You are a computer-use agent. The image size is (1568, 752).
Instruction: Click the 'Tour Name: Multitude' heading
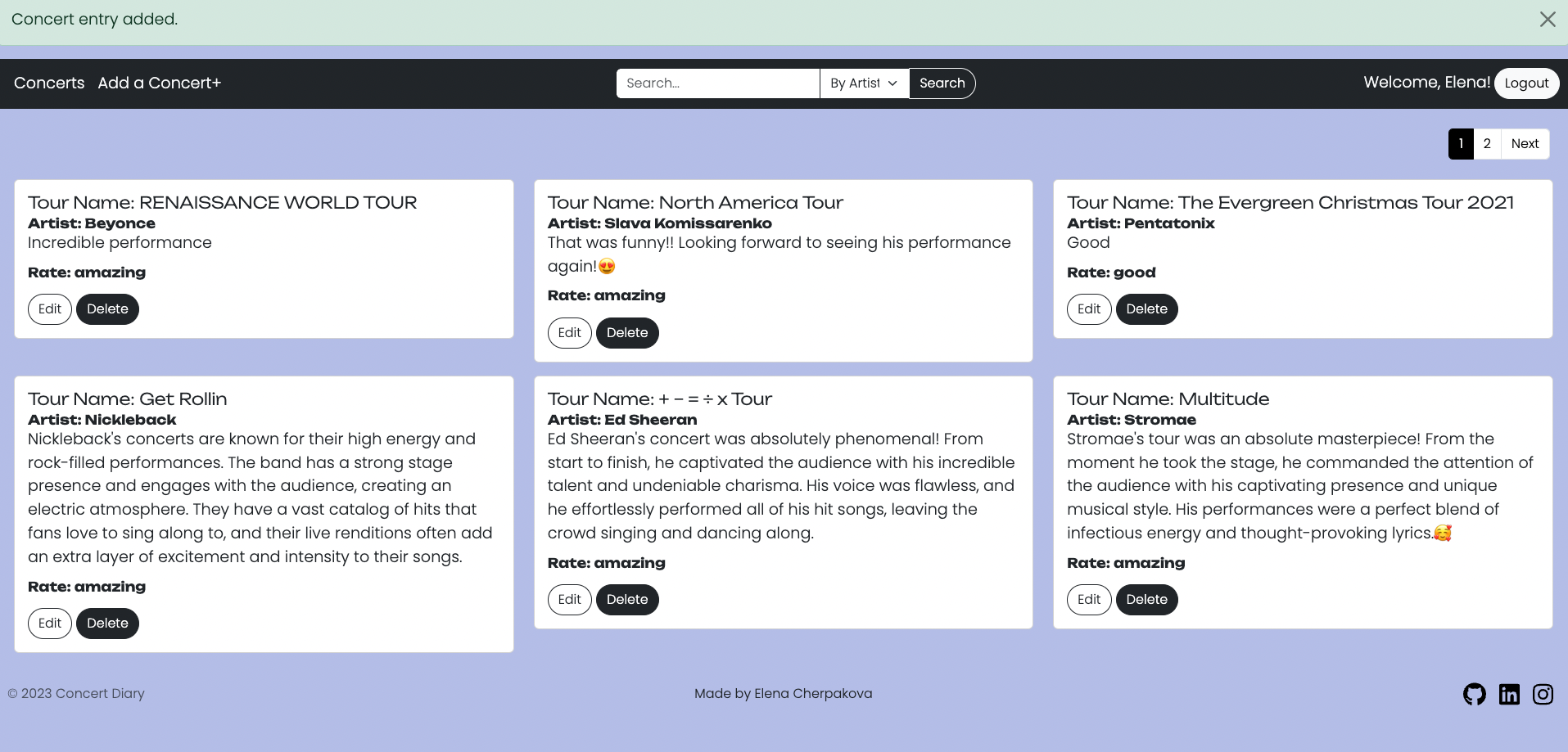pyautogui.click(x=1168, y=399)
